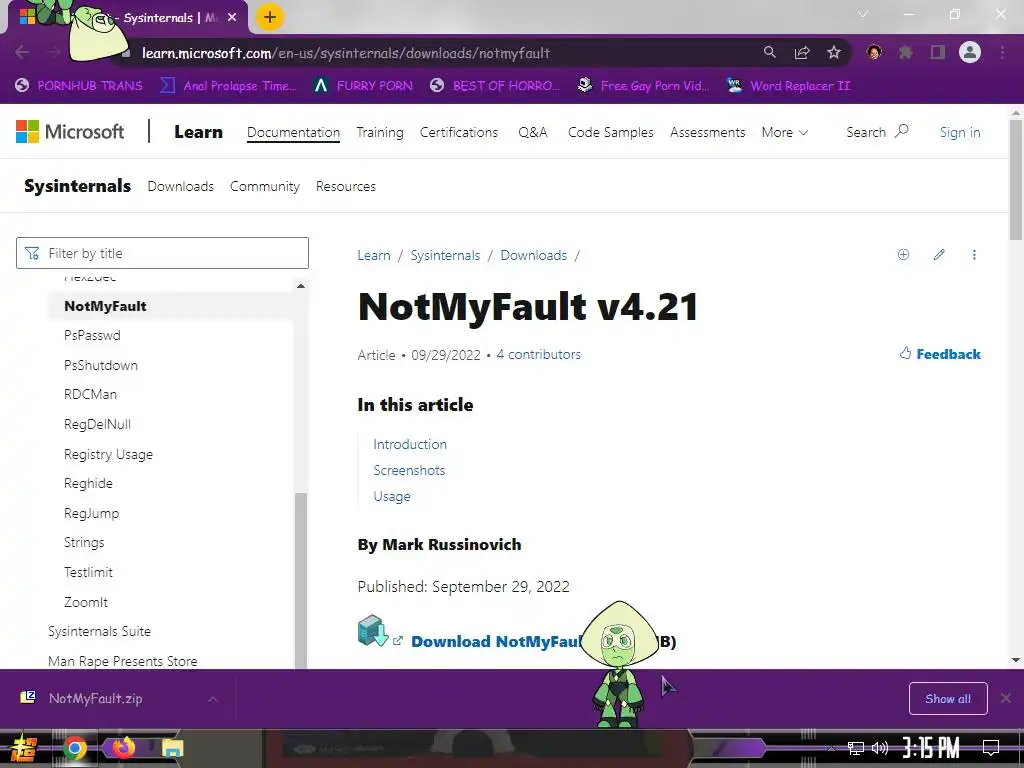Open the NotMyFault.zip download options chevron

pos(213,699)
